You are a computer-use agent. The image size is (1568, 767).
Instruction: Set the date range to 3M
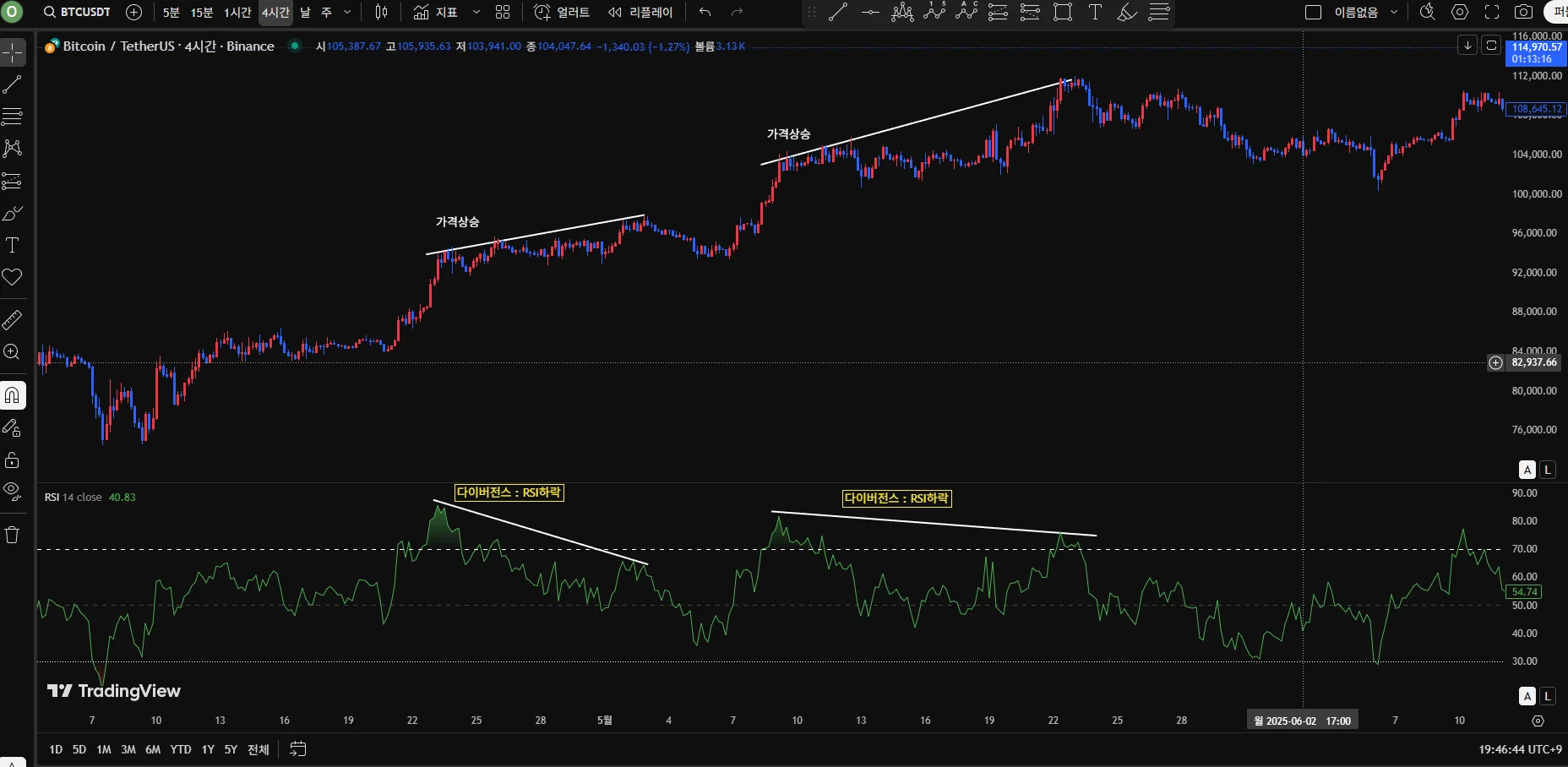[128, 749]
